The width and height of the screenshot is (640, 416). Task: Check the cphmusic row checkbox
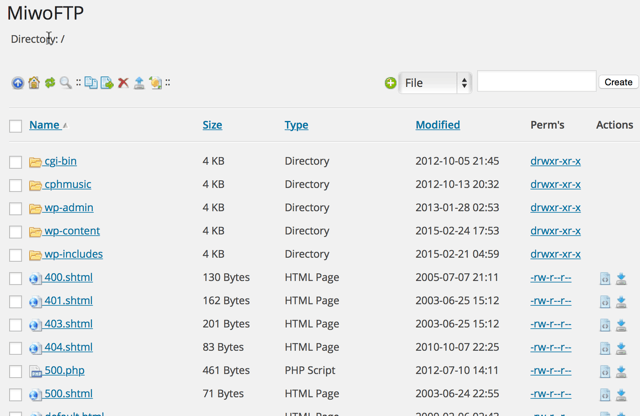16,185
